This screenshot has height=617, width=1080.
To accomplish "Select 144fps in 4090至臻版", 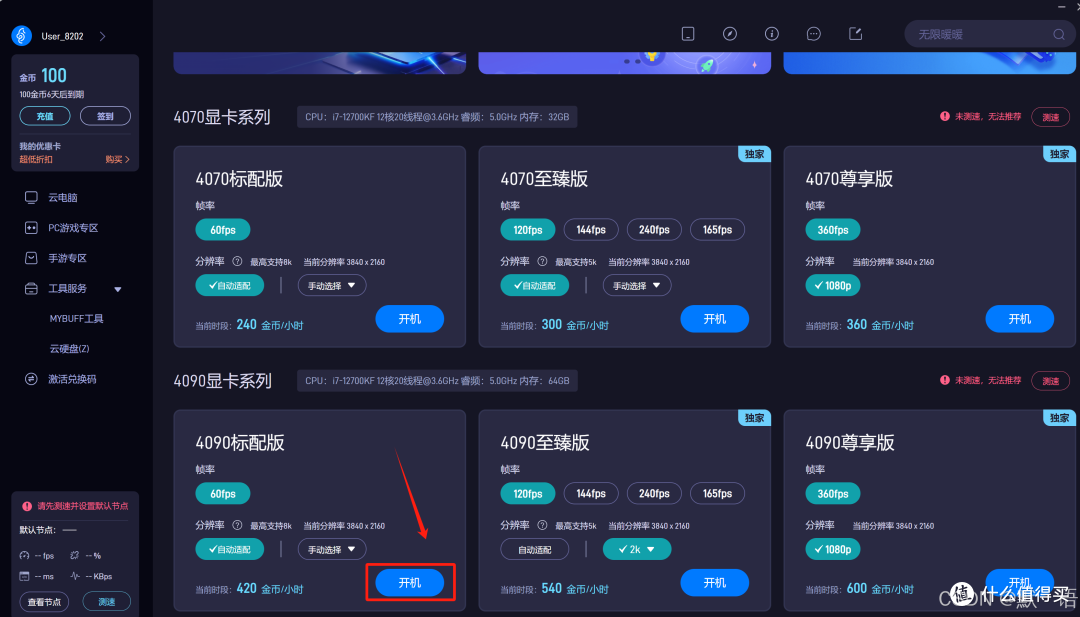I will pyautogui.click(x=591, y=494).
